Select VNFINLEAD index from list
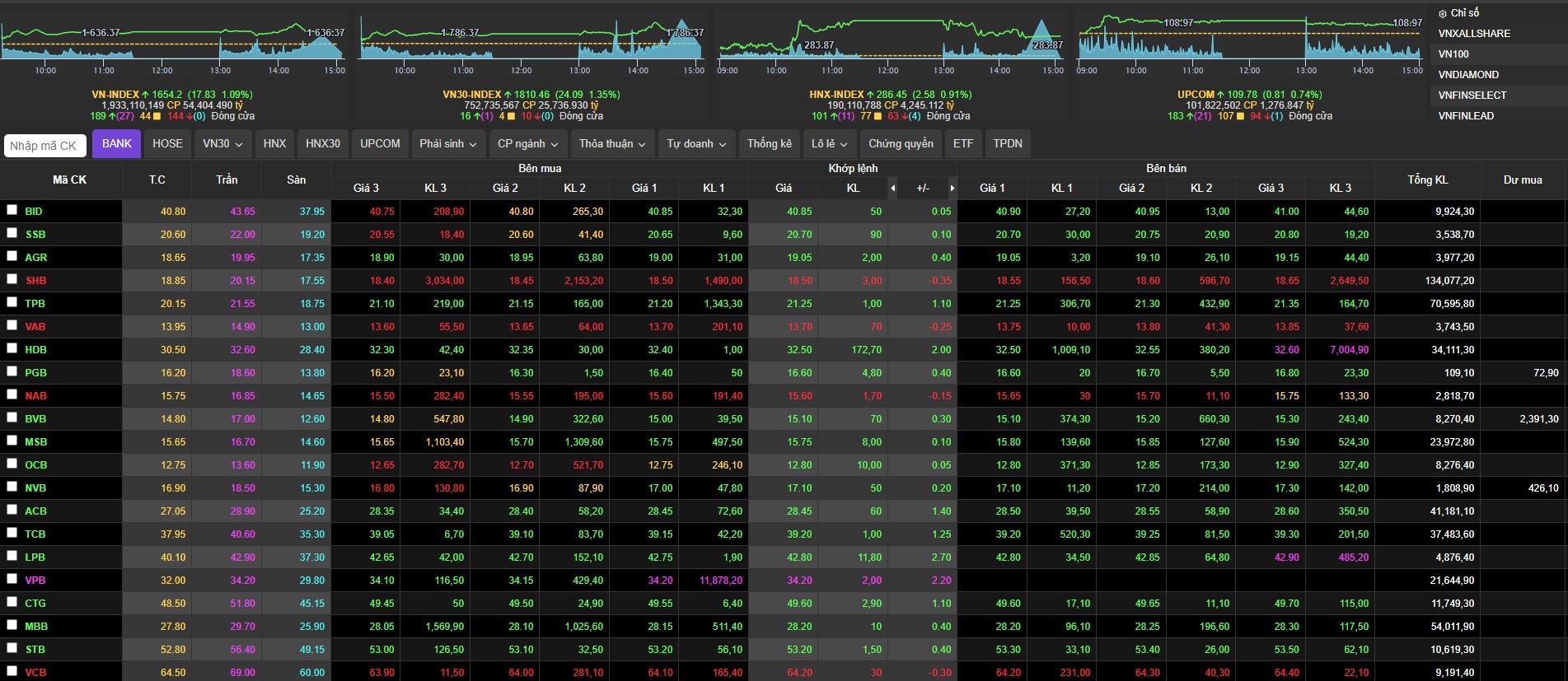Screen dimensions: 1568x681 pos(1466,116)
